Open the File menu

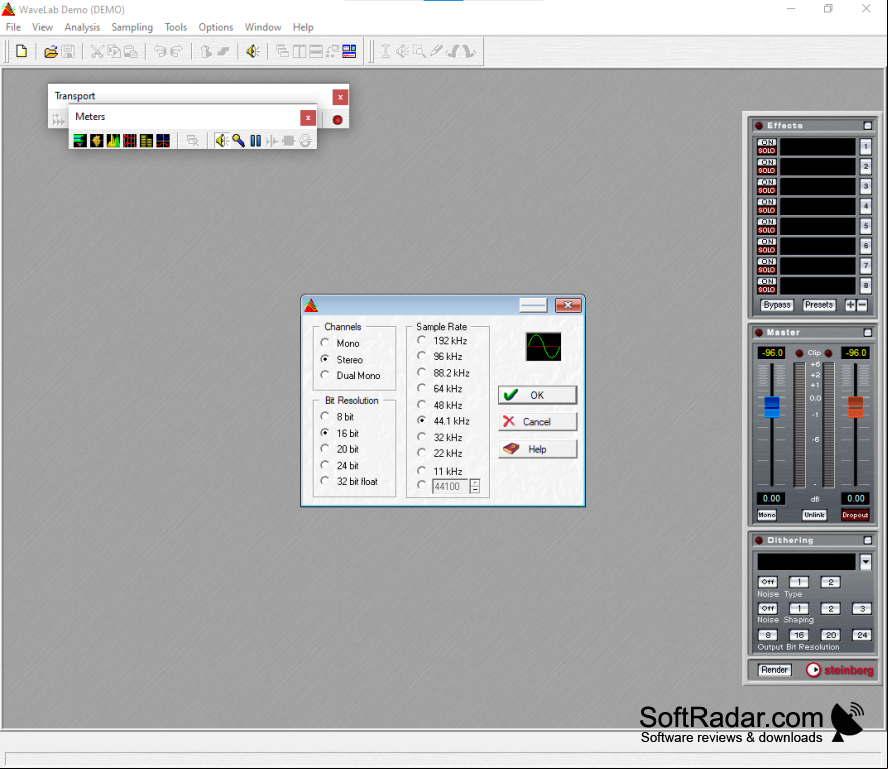tap(13, 27)
